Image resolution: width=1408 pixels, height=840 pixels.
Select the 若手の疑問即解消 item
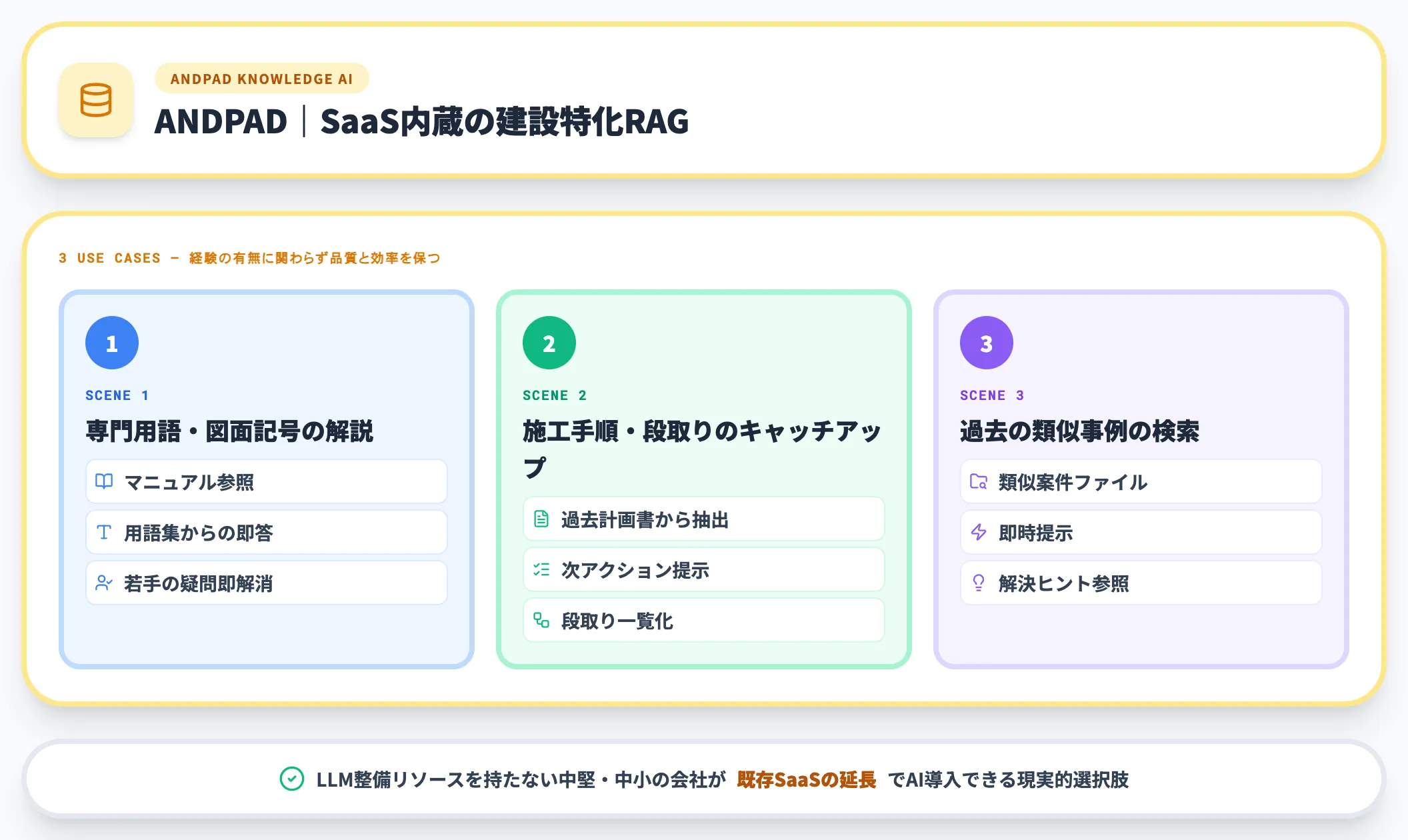pyautogui.click(x=267, y=583)
